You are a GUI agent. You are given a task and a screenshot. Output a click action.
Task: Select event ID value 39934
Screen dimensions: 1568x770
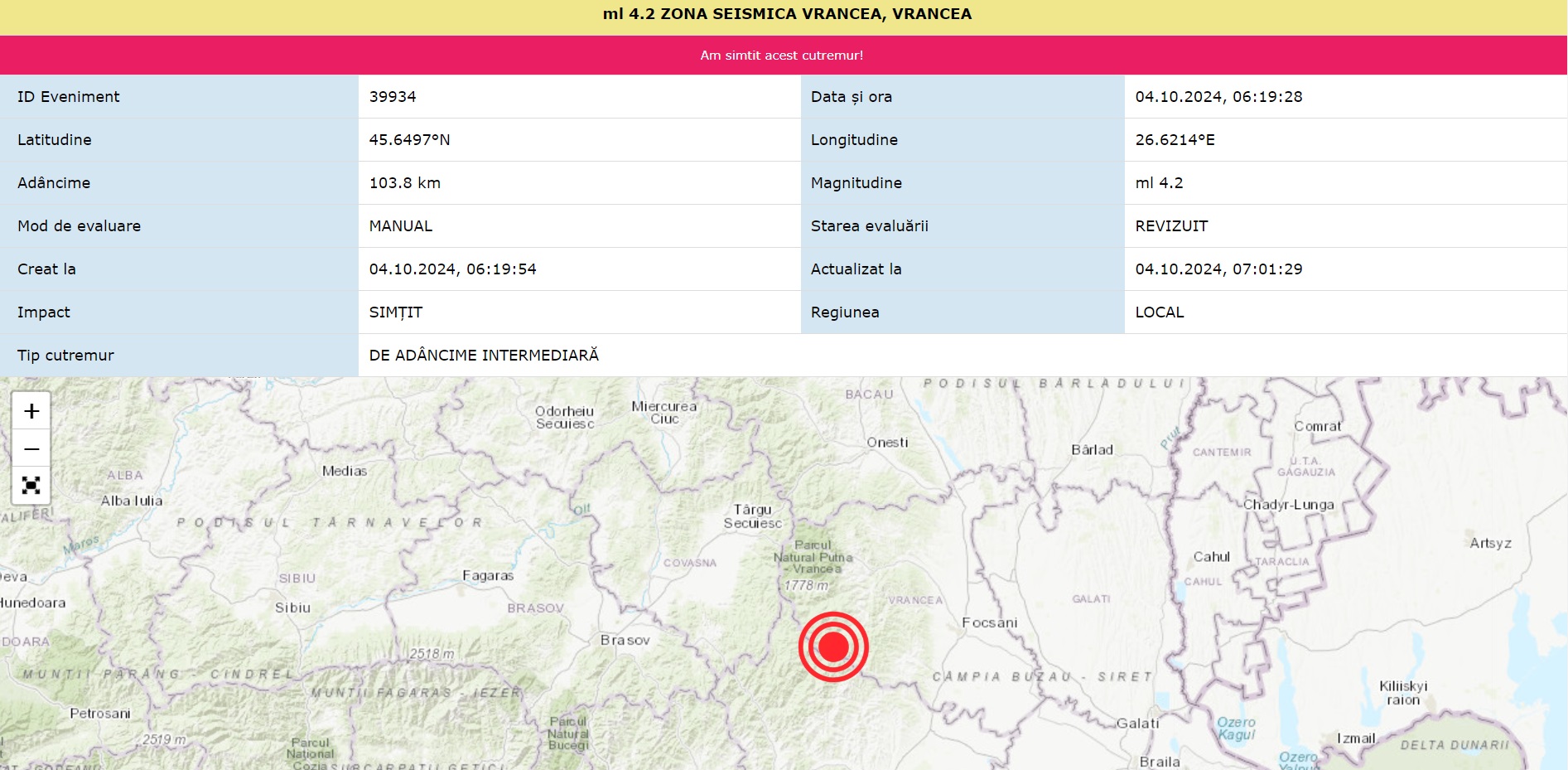click(x=393, y=97)
